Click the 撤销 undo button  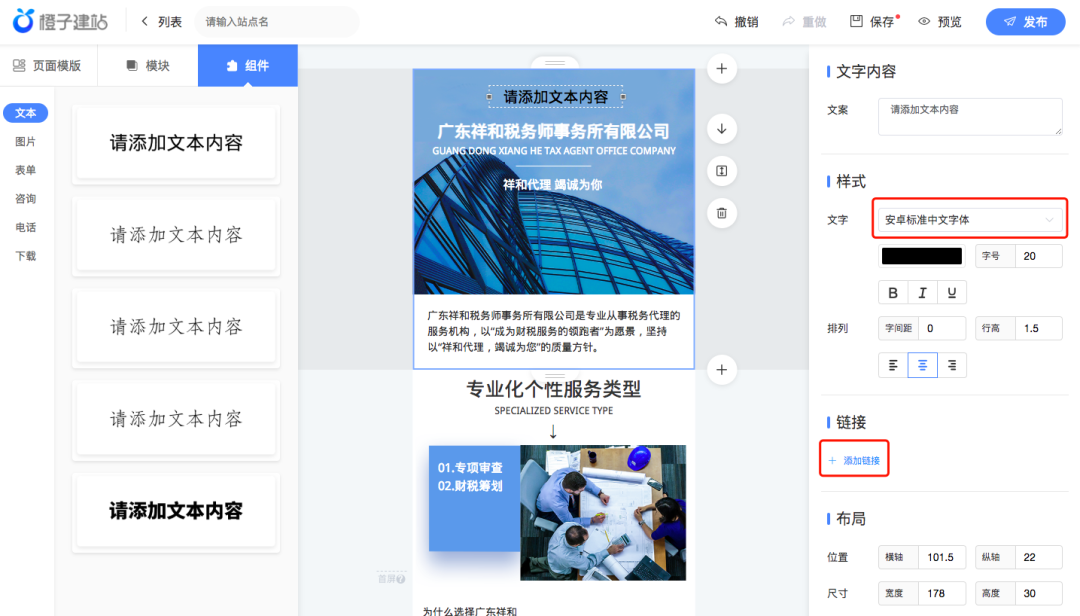(x=737, y=22)
